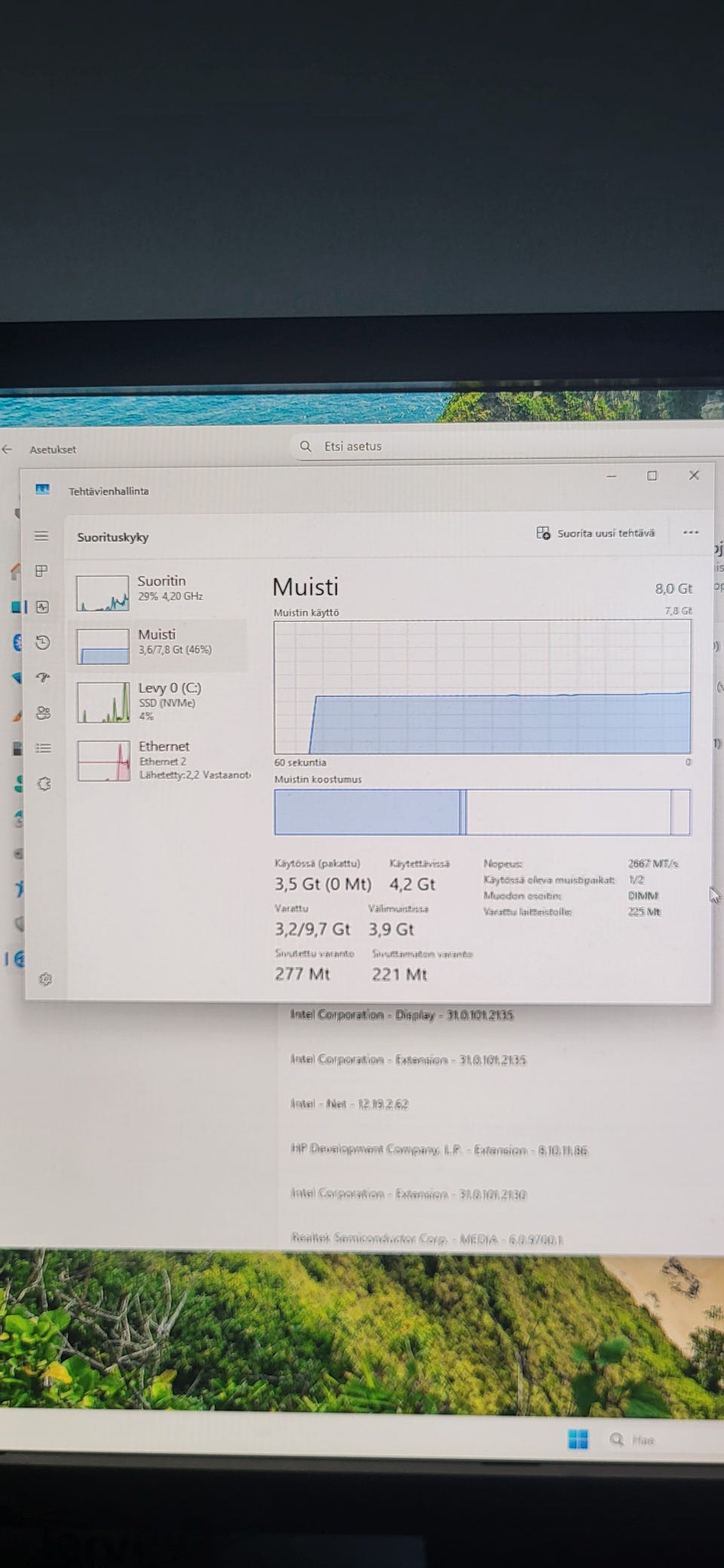Screen dimensions: 724x1568
Task: Click the Asetukset window title
Action: [x=53, y=450]
